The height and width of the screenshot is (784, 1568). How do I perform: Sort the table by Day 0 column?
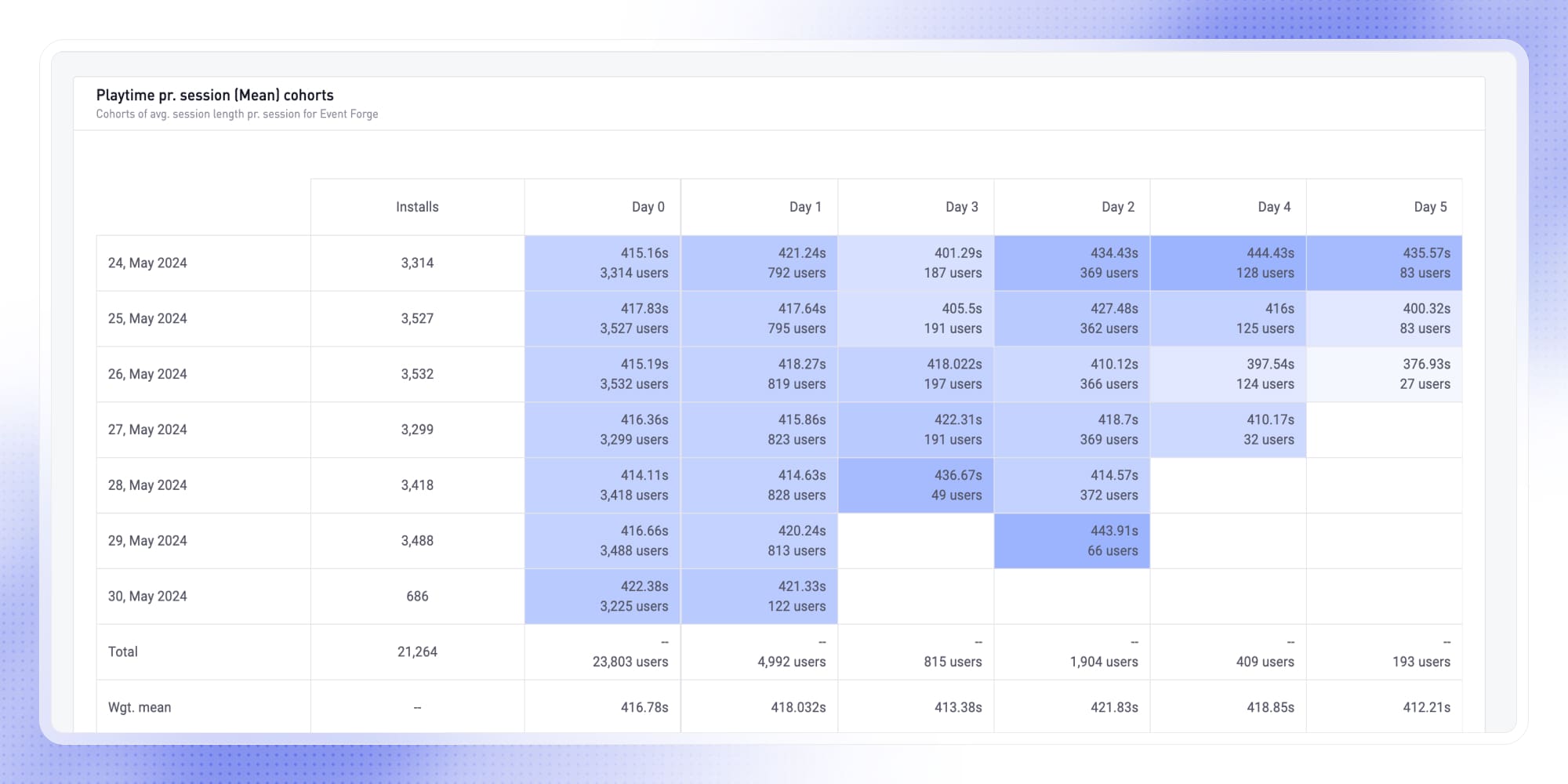click(x=648, y=206)
